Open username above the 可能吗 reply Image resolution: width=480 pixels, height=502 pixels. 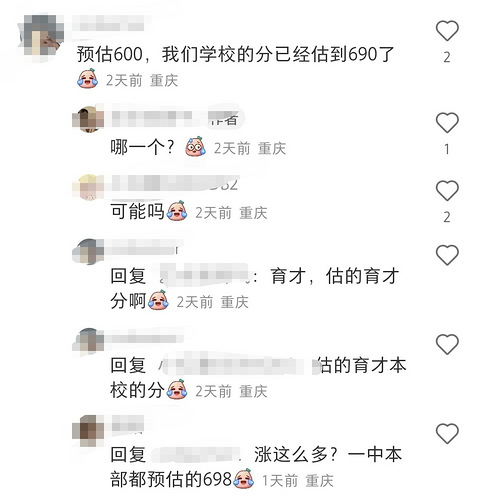click(x=175, y=184)
